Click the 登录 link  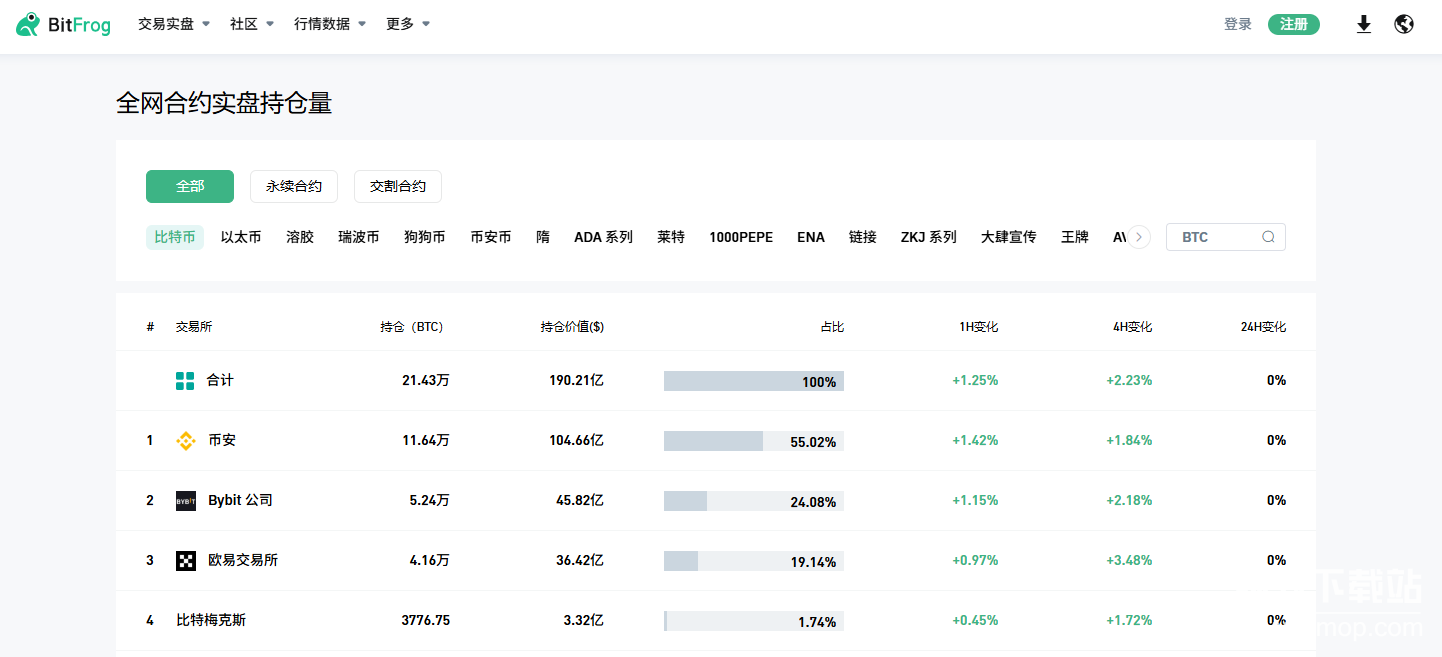pos(1238,24)
